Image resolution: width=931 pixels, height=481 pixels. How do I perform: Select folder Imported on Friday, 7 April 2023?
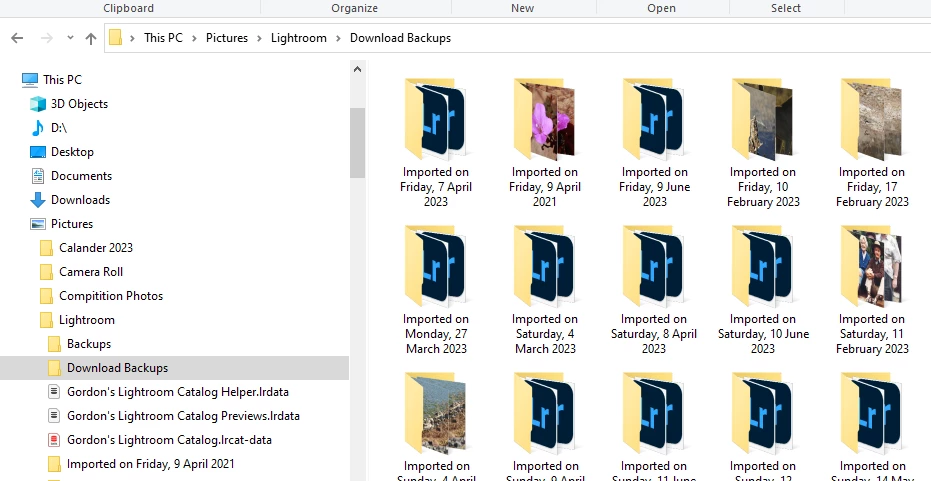[x=436, y=143]
